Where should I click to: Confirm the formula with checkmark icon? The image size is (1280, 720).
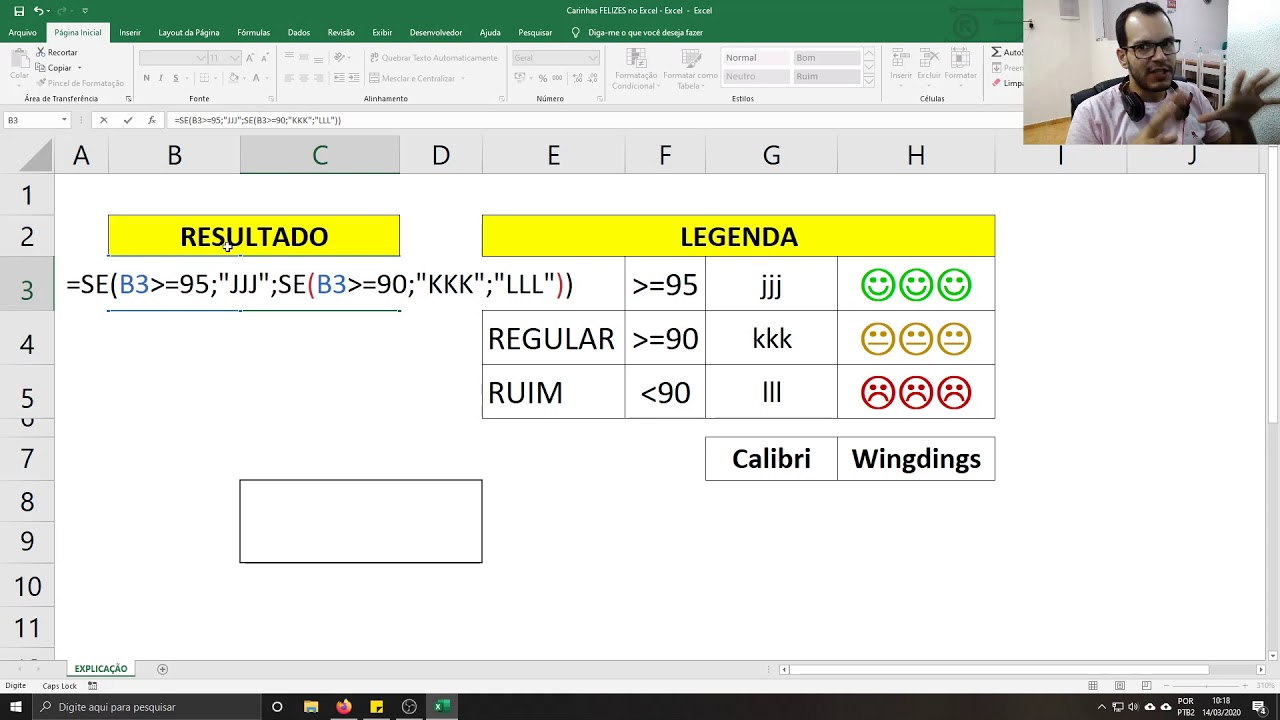[x=127, y=120]
